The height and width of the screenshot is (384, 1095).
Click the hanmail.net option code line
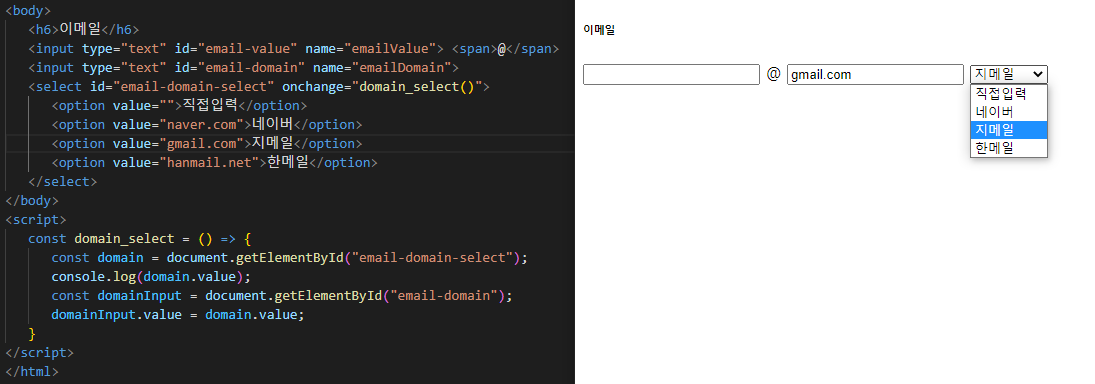point(214,162)
